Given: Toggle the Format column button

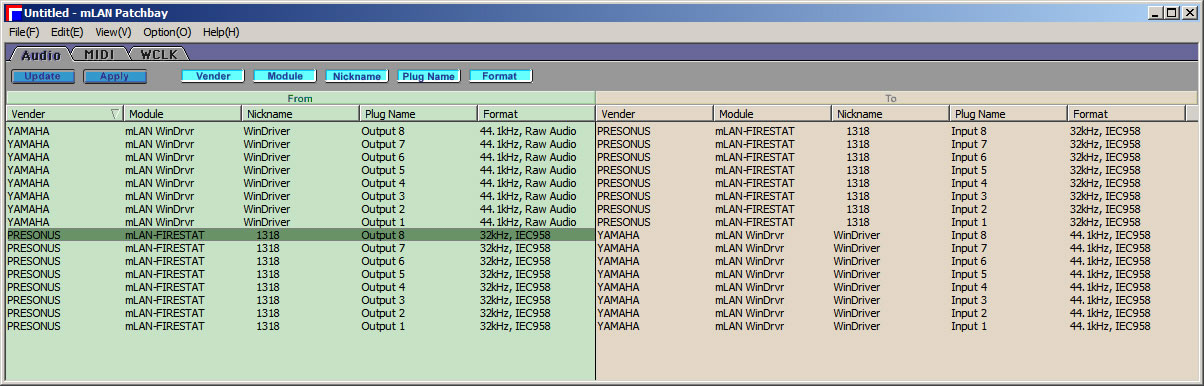Looking at the screenshot, I should pyautogui.click(x=500, y=76).
